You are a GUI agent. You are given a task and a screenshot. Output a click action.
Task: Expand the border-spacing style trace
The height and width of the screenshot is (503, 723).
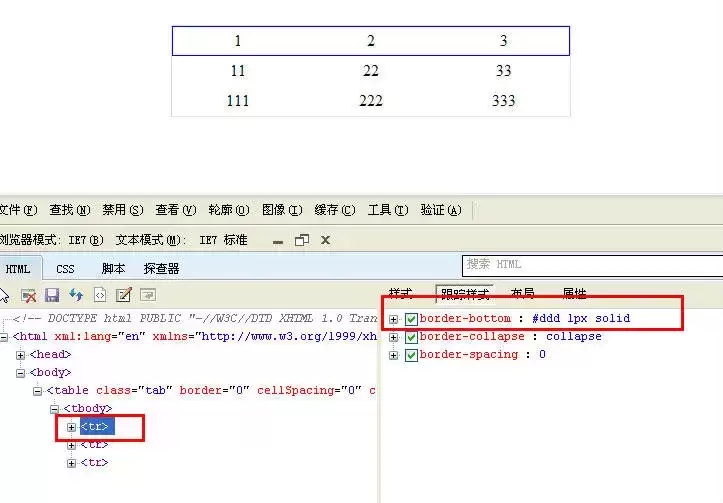pos(393,355)
